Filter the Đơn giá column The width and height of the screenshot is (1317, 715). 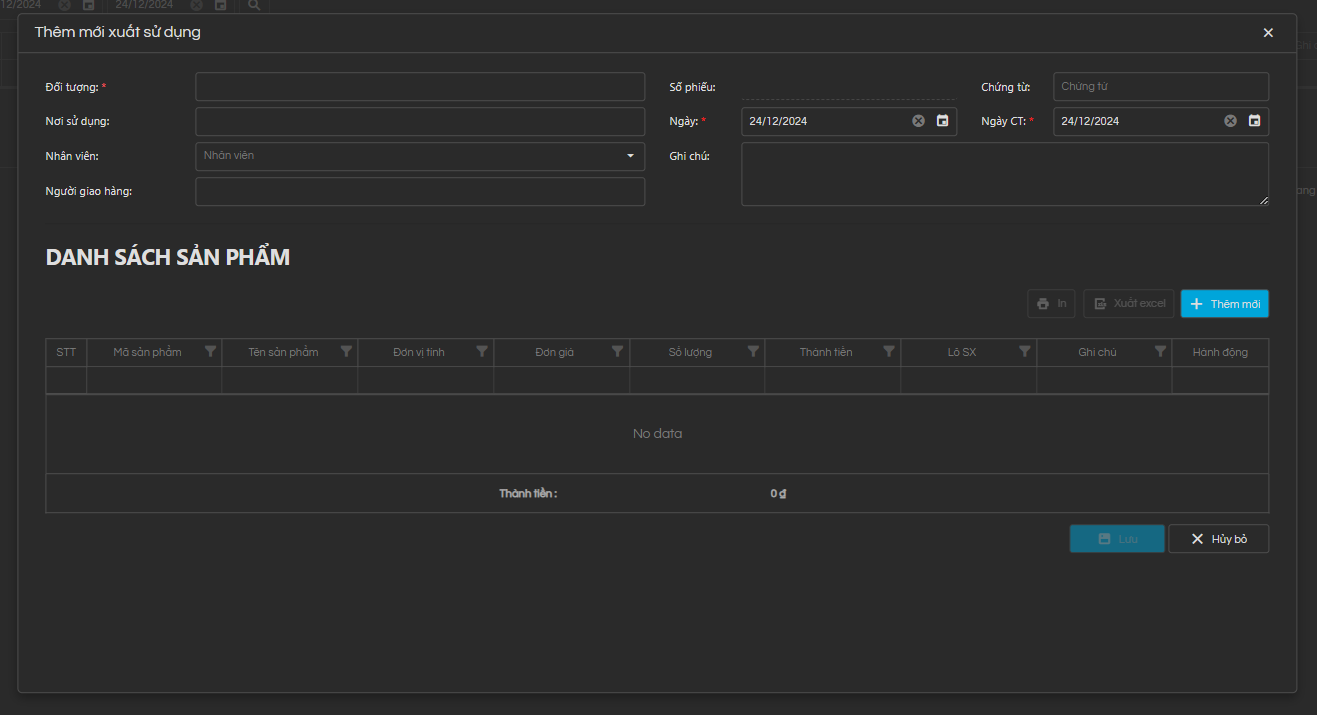617,352
